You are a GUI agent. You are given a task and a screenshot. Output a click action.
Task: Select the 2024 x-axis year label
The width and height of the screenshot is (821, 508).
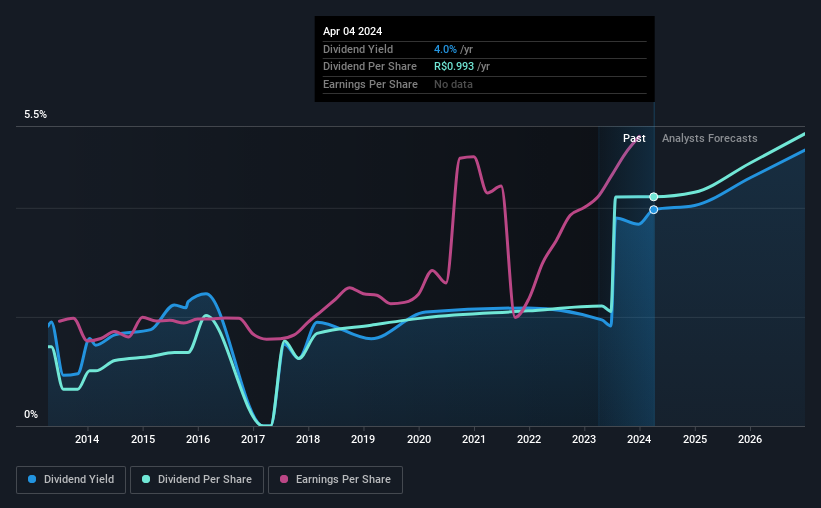(x=639, y=439)
